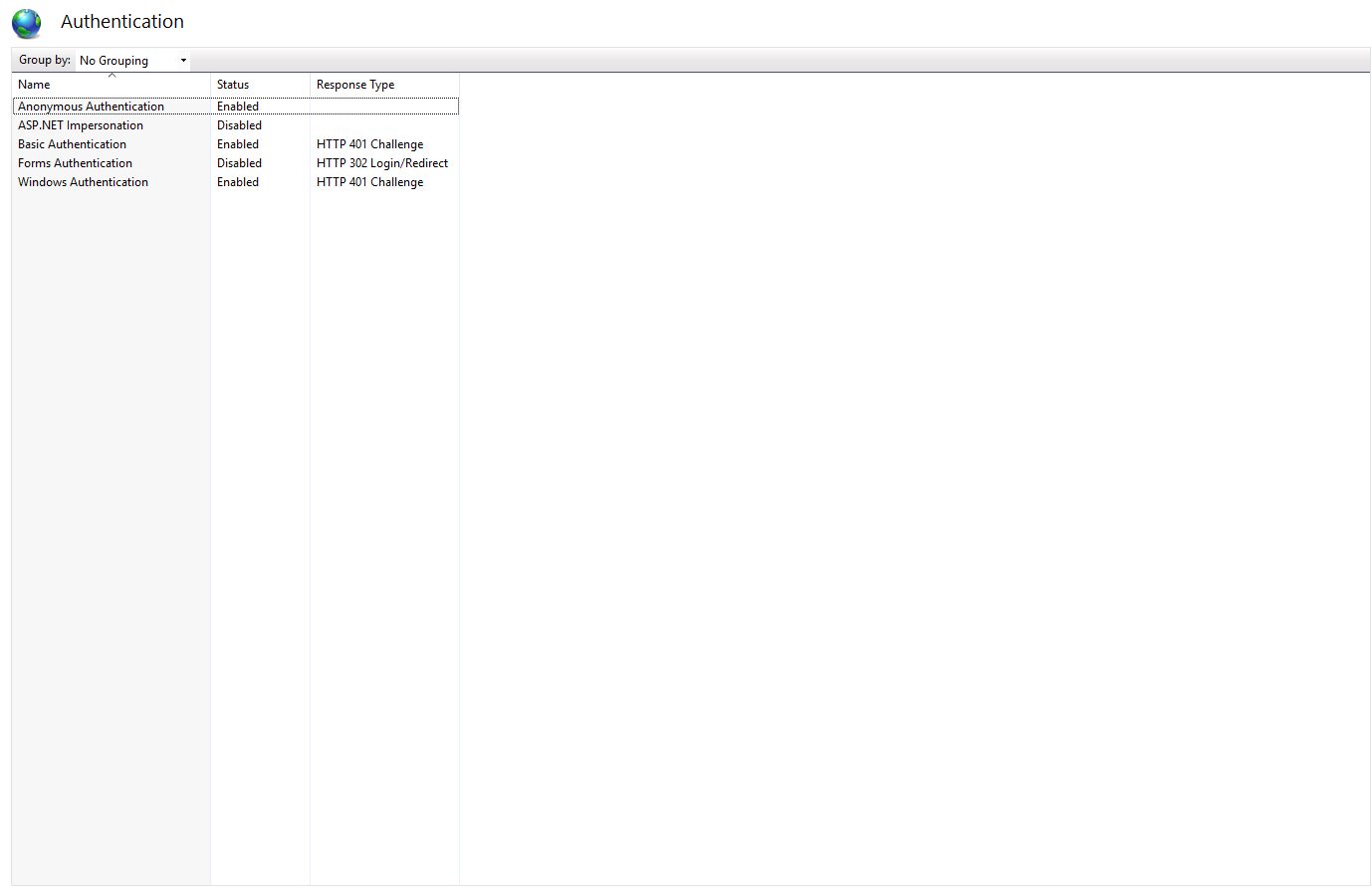Sort by the Status column header
Image resolution: width=1372 pixels, height=888 pixels.
(261, 85)
